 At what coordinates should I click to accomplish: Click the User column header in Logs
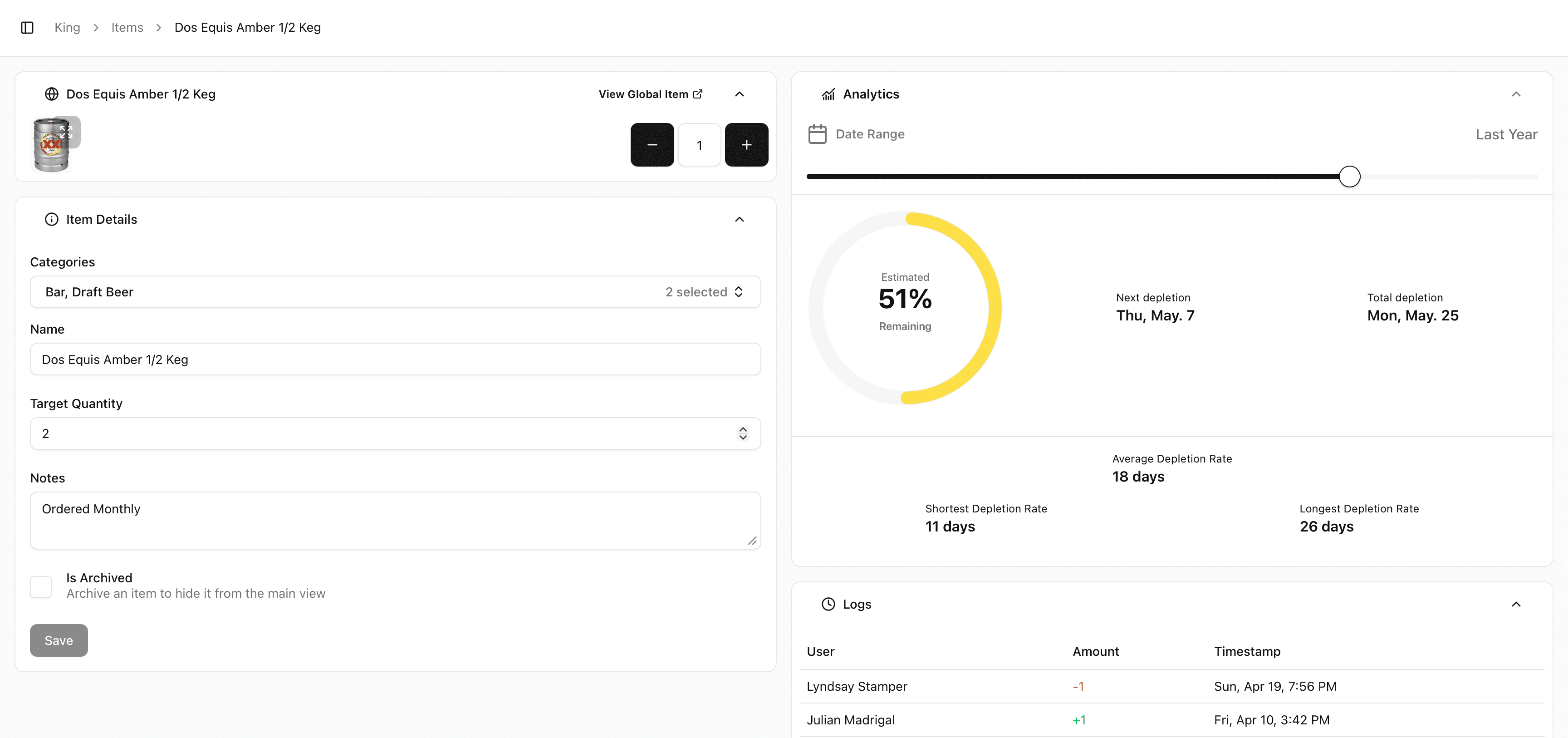pyautogui.click(x=820, y=651)
